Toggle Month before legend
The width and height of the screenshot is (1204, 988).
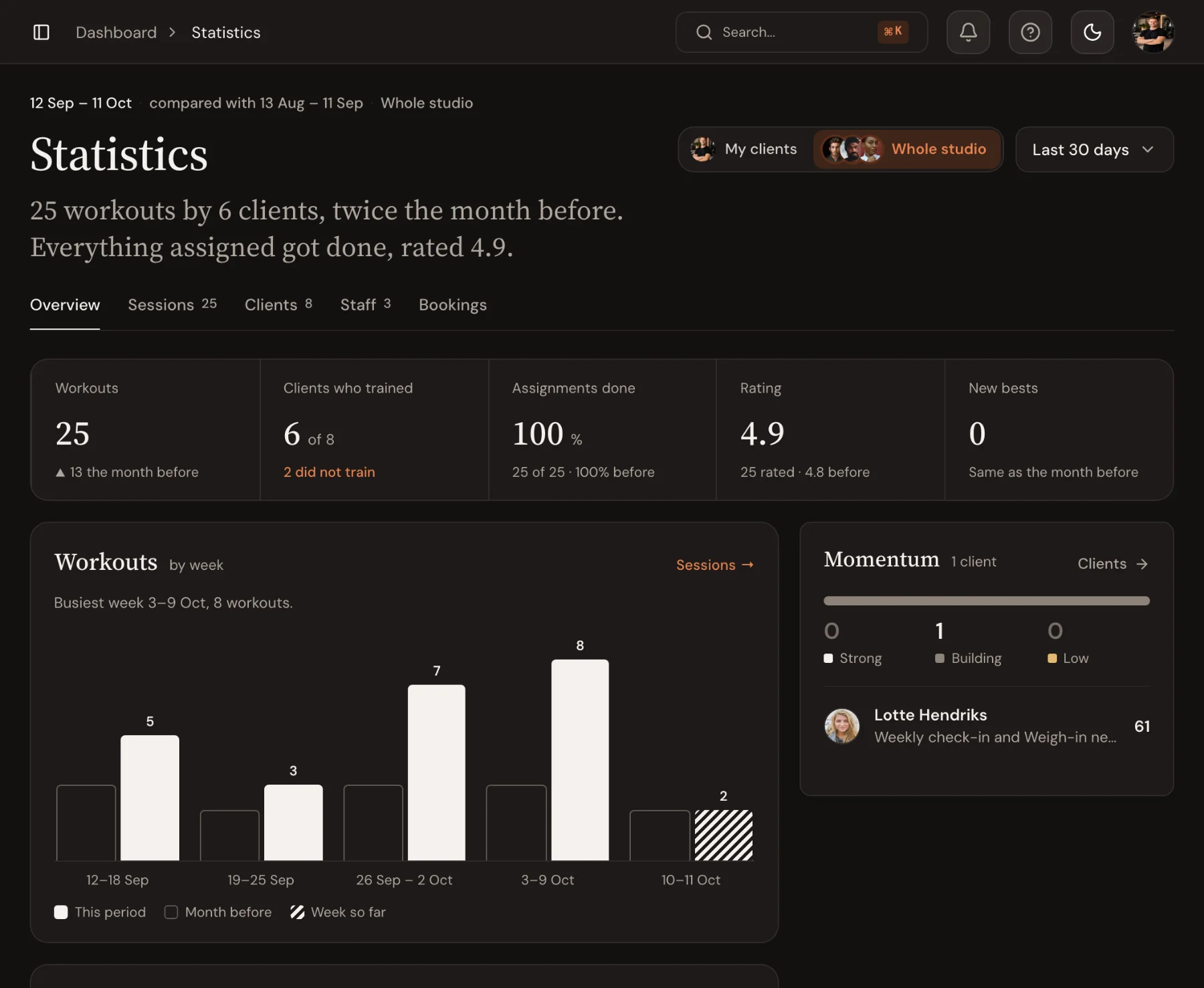[x=218, y=912]
